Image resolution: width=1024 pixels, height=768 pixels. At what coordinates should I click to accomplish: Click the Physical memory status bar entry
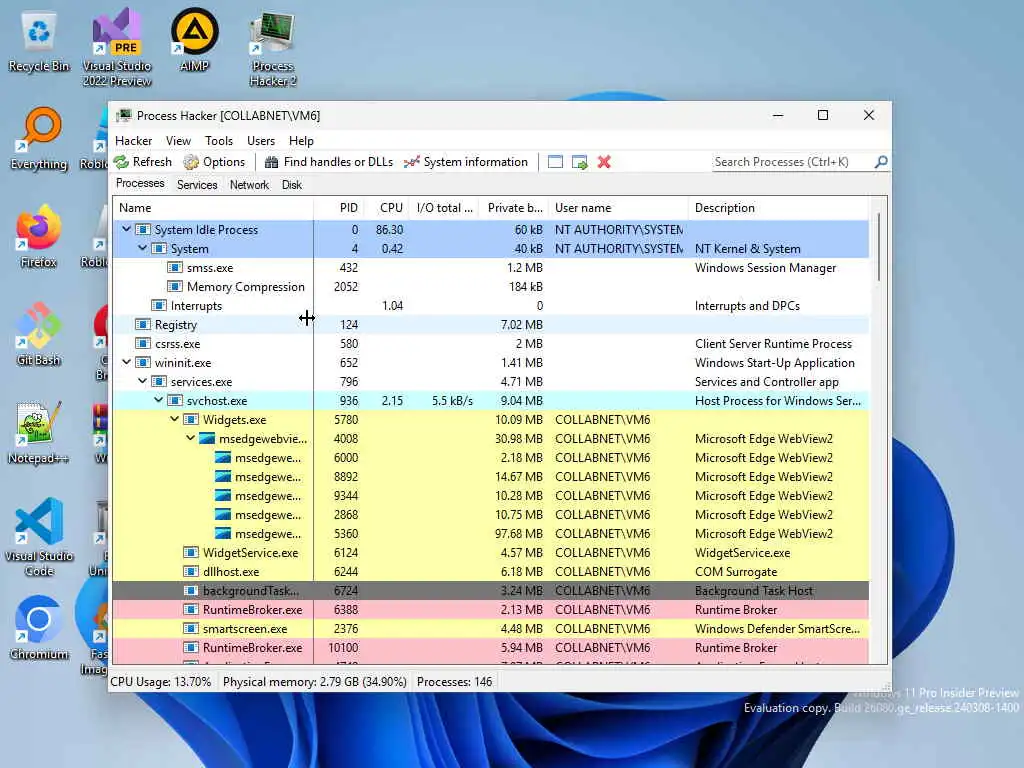click(x=315, y=682)
